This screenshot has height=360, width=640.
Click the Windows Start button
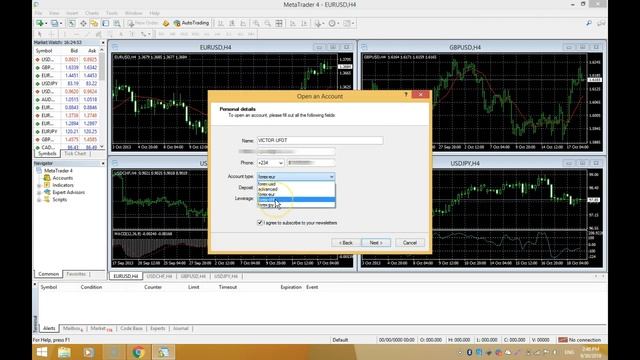[x=42, y=352]
